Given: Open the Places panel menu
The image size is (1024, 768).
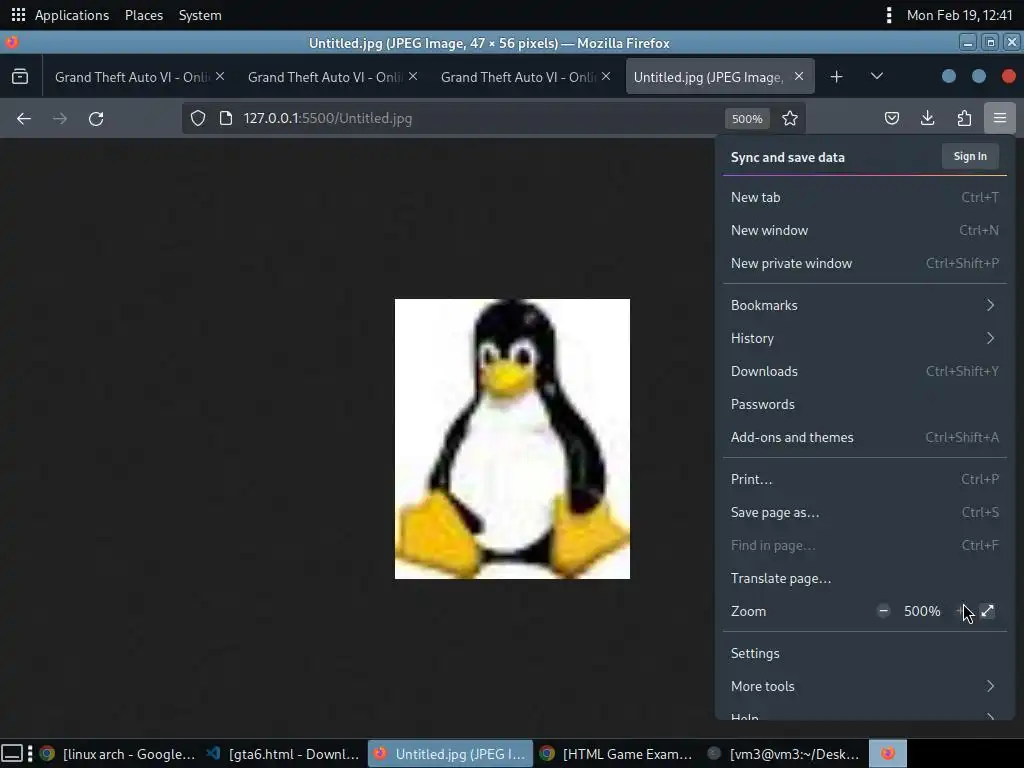Looking at the screenshot, I should coord(144,15).
